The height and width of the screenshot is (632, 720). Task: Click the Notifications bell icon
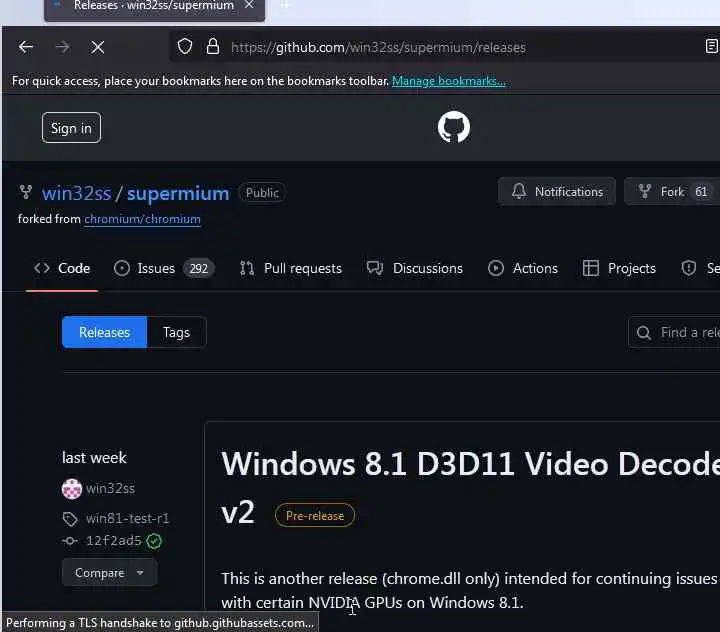click(519, 191)
